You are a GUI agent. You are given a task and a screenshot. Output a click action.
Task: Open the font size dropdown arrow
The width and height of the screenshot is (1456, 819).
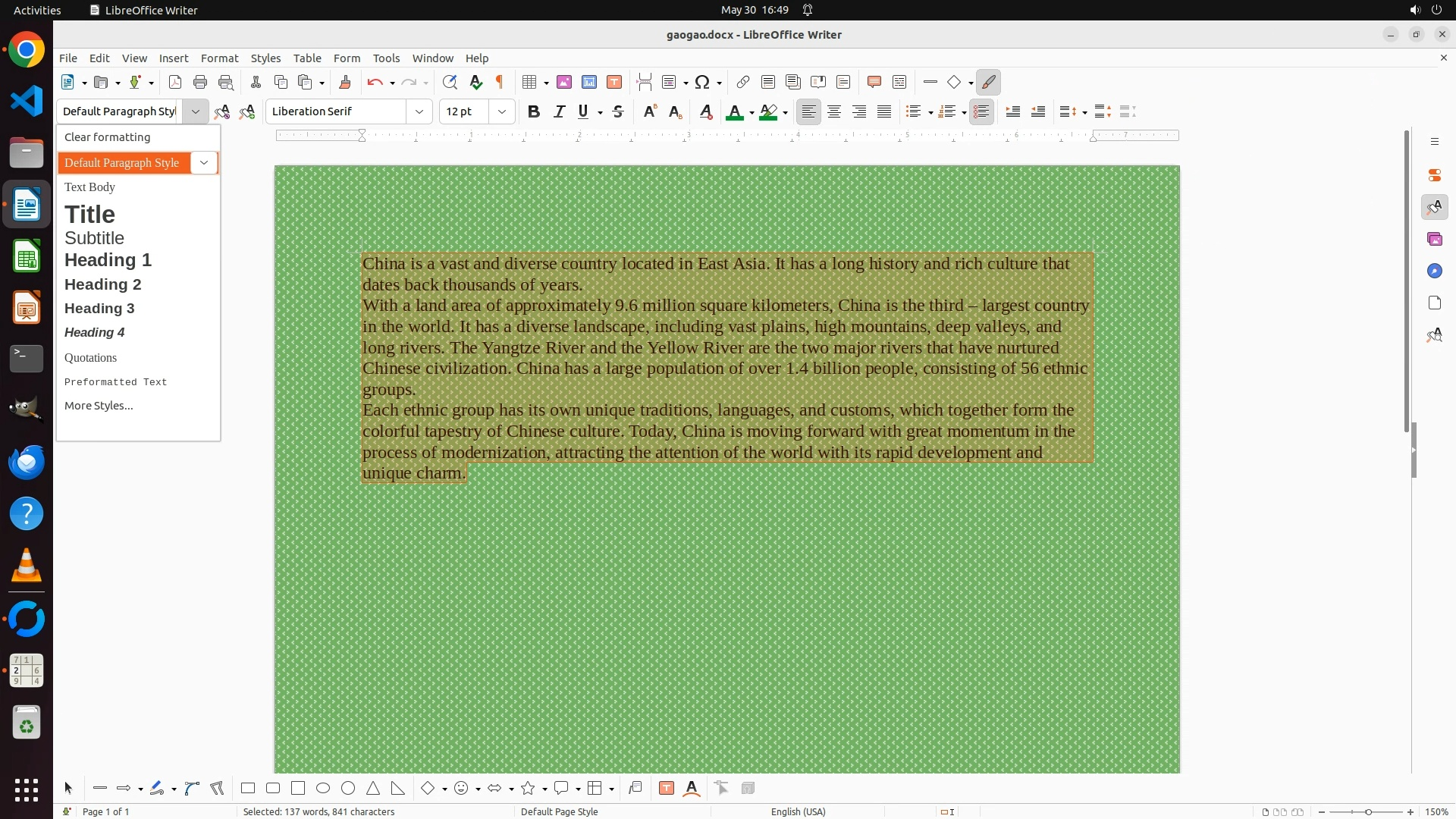[x=502, y=111]
